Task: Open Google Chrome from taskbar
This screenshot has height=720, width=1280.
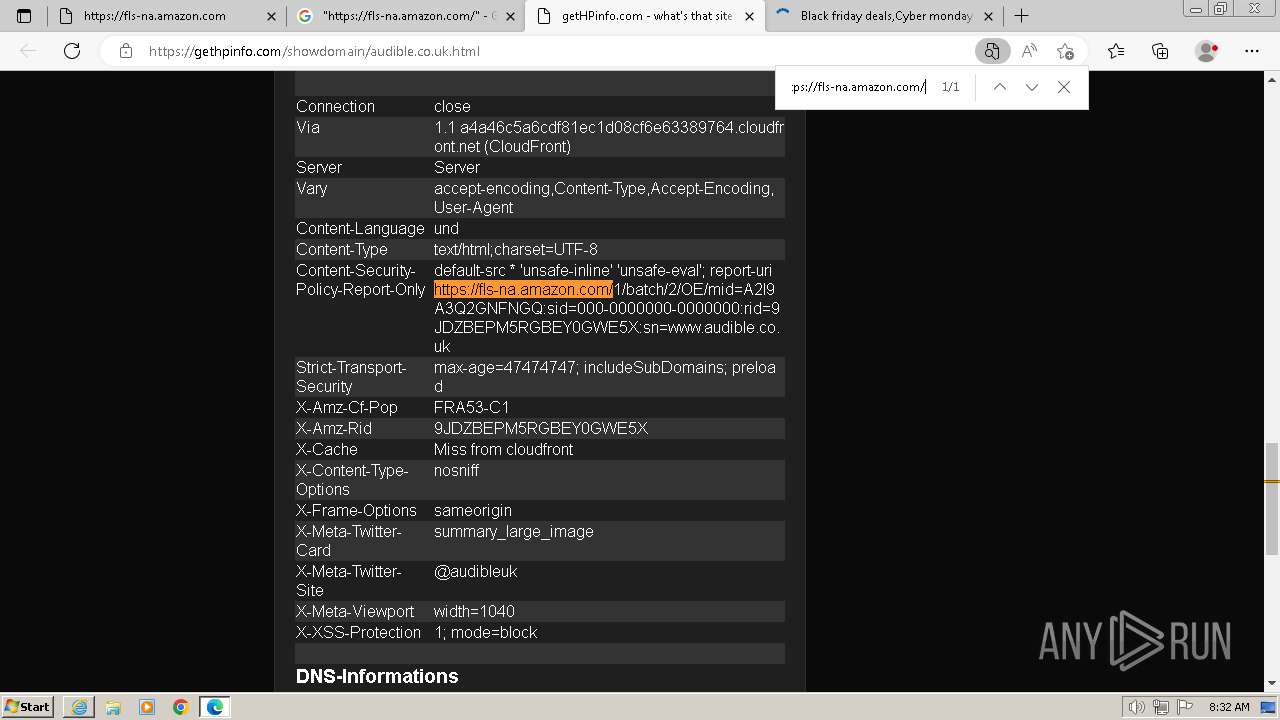Action: coord(181,707)
